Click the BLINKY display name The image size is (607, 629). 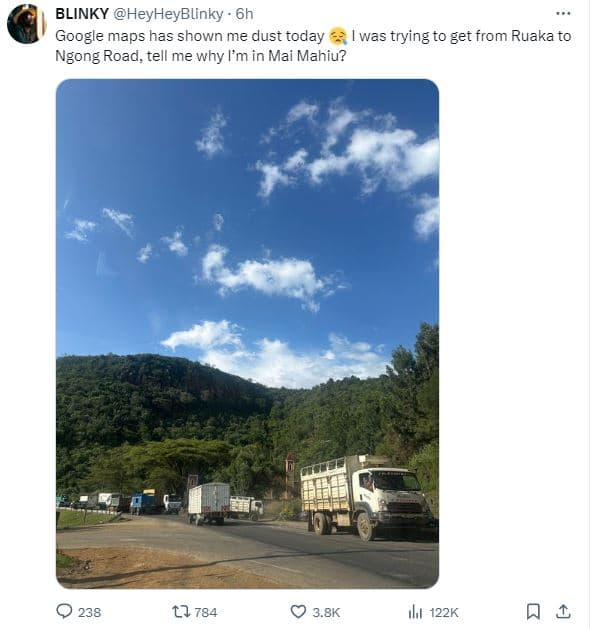[x=80, y=14]
